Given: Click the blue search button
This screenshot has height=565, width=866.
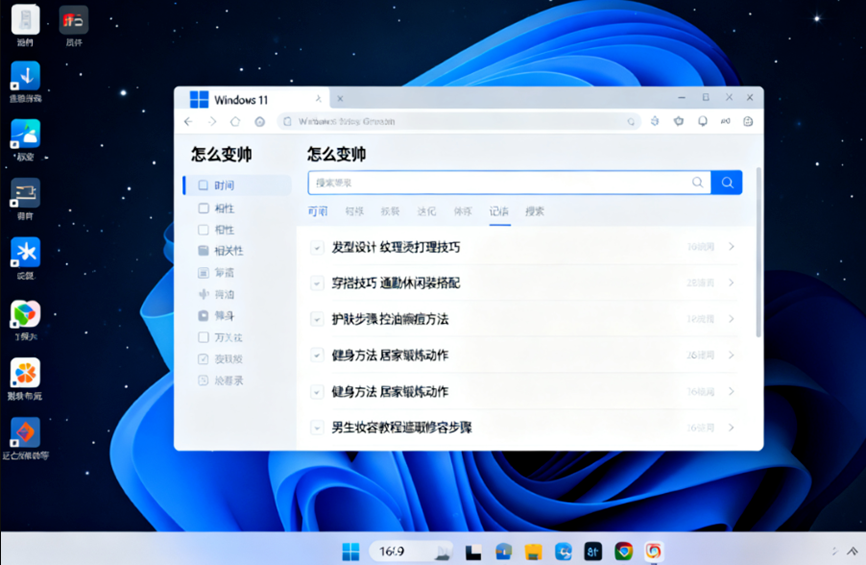Looking at the screenshot, I should 727,183.
